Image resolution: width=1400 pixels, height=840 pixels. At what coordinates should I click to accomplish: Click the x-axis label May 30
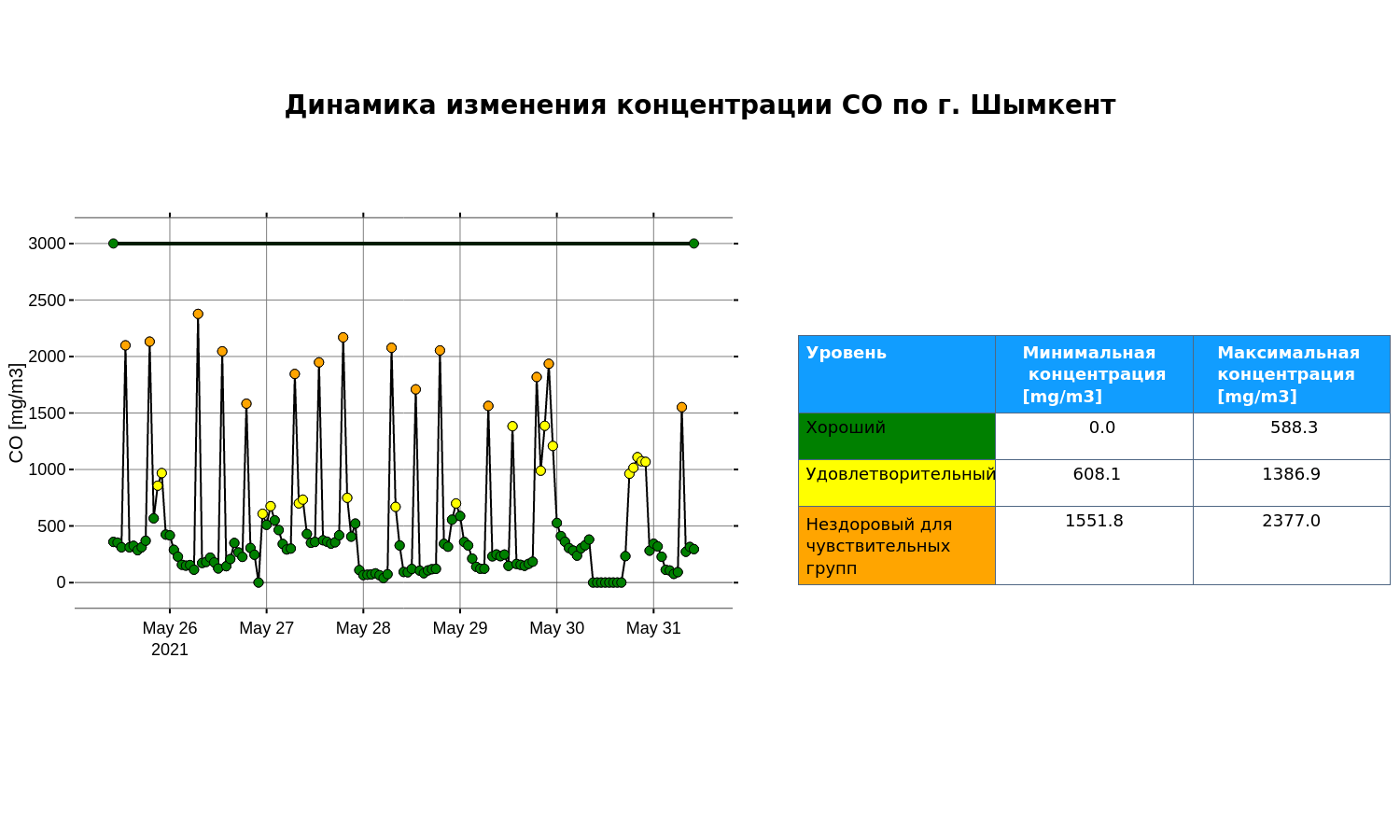(x=557, y=628)
